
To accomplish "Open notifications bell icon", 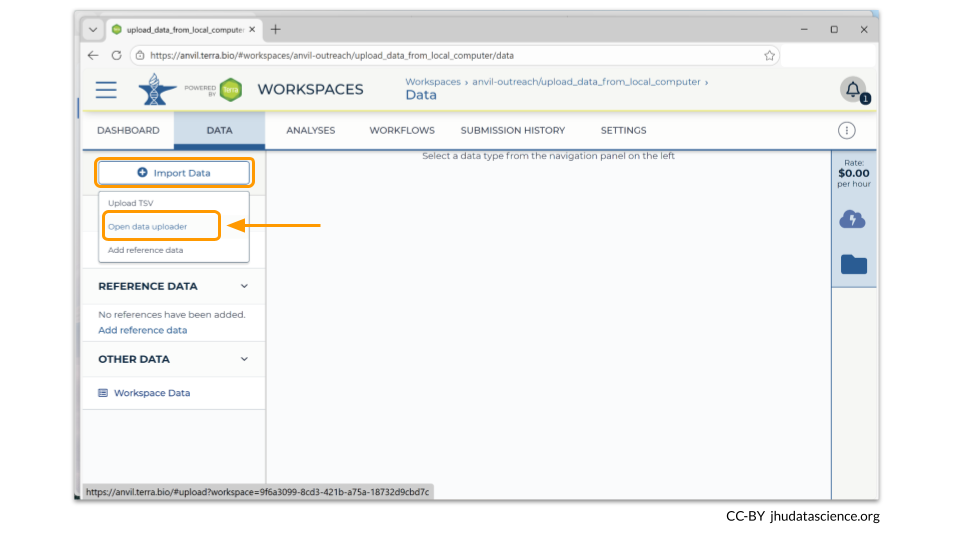I will coord(853,90).
